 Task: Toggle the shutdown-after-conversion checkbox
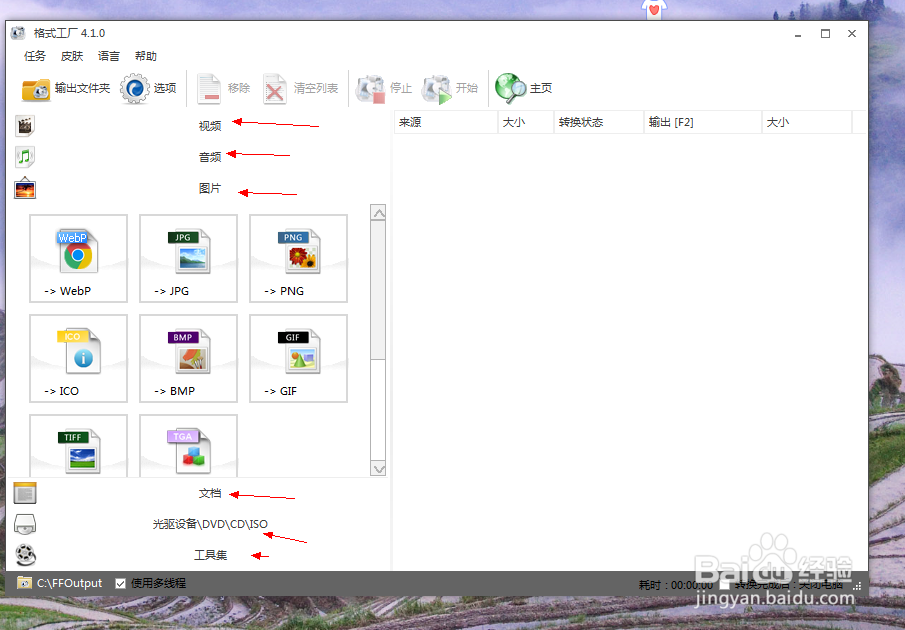(x=725, y=584)
